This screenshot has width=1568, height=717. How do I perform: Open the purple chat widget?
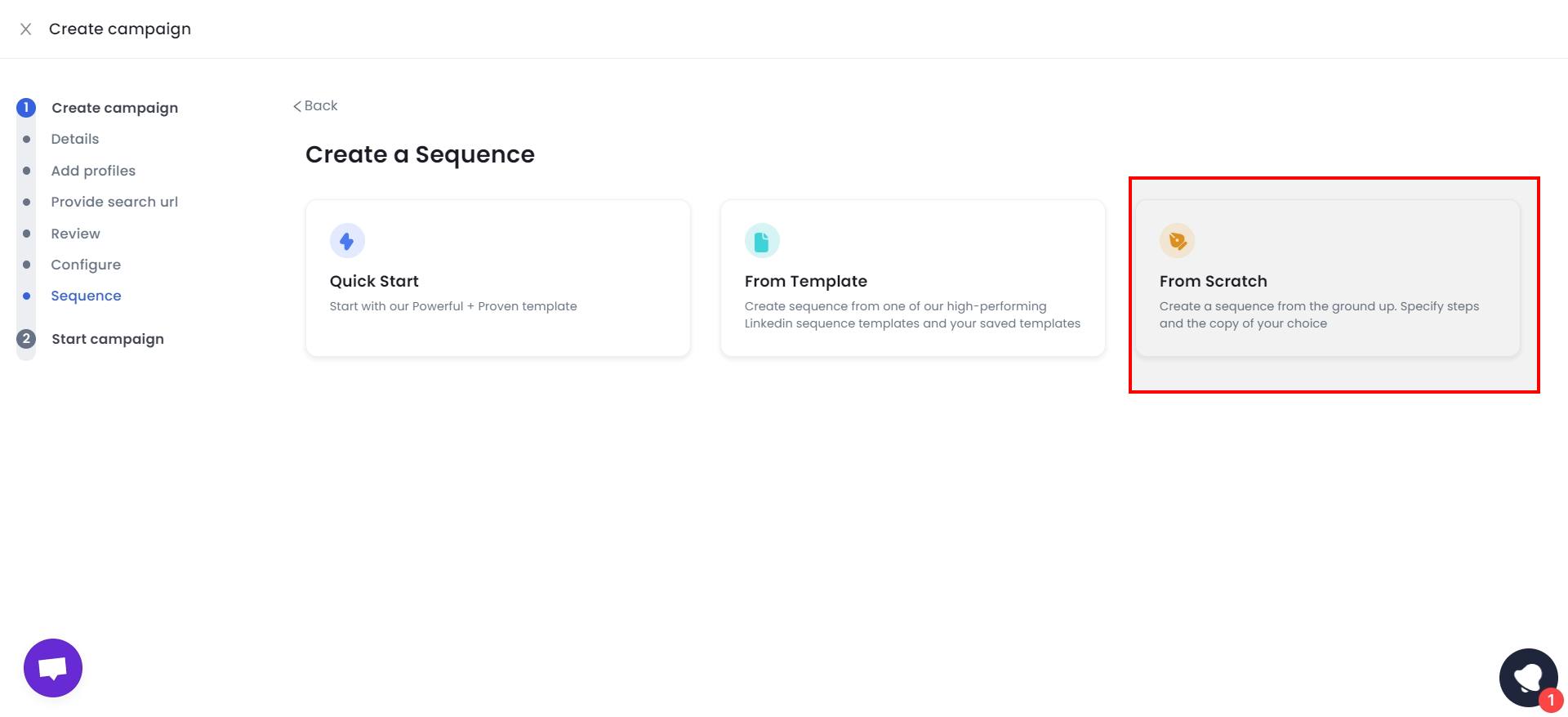[x=53, y=668]
